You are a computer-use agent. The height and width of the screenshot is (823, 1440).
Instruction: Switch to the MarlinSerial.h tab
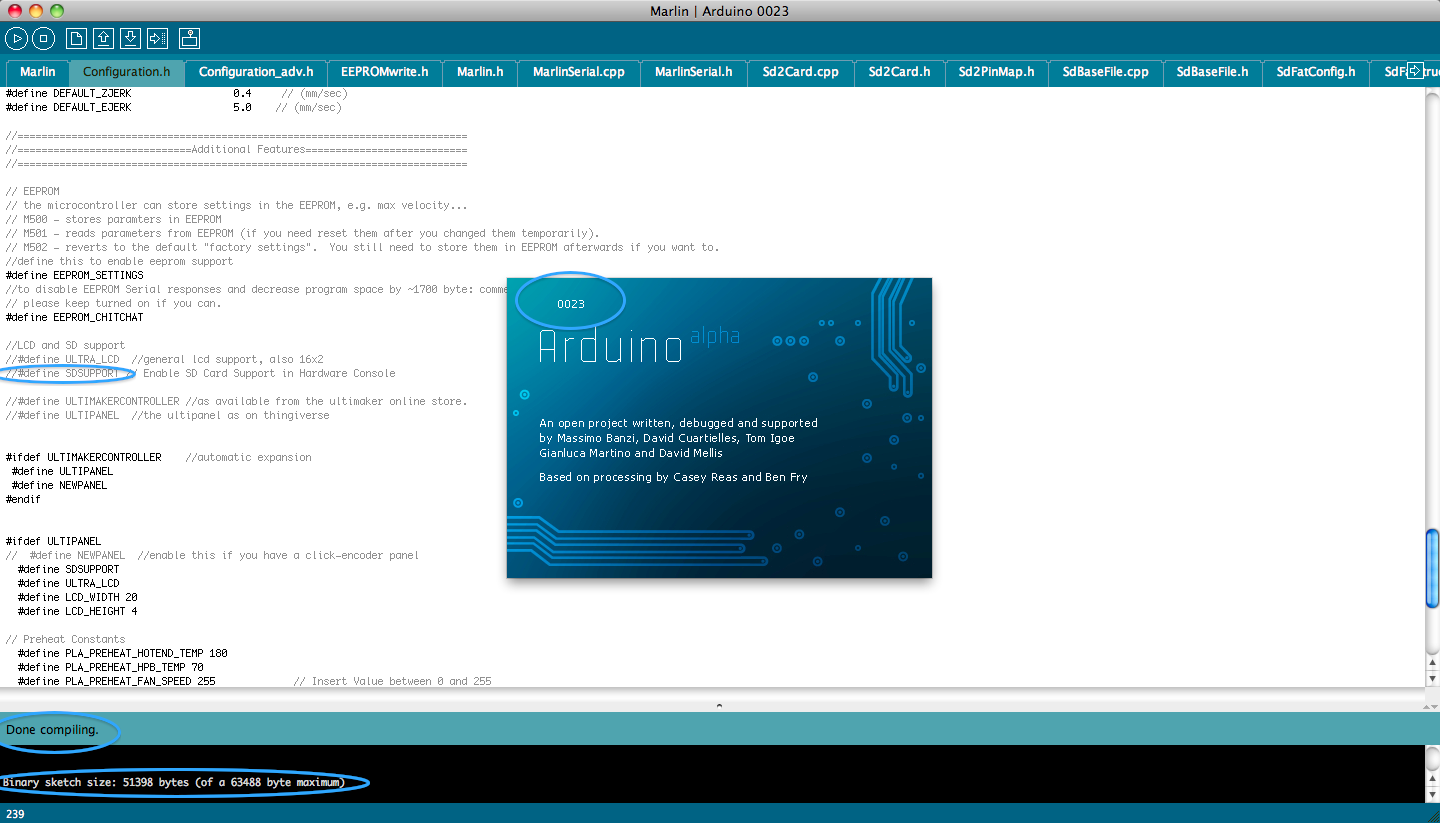[694, 72]
